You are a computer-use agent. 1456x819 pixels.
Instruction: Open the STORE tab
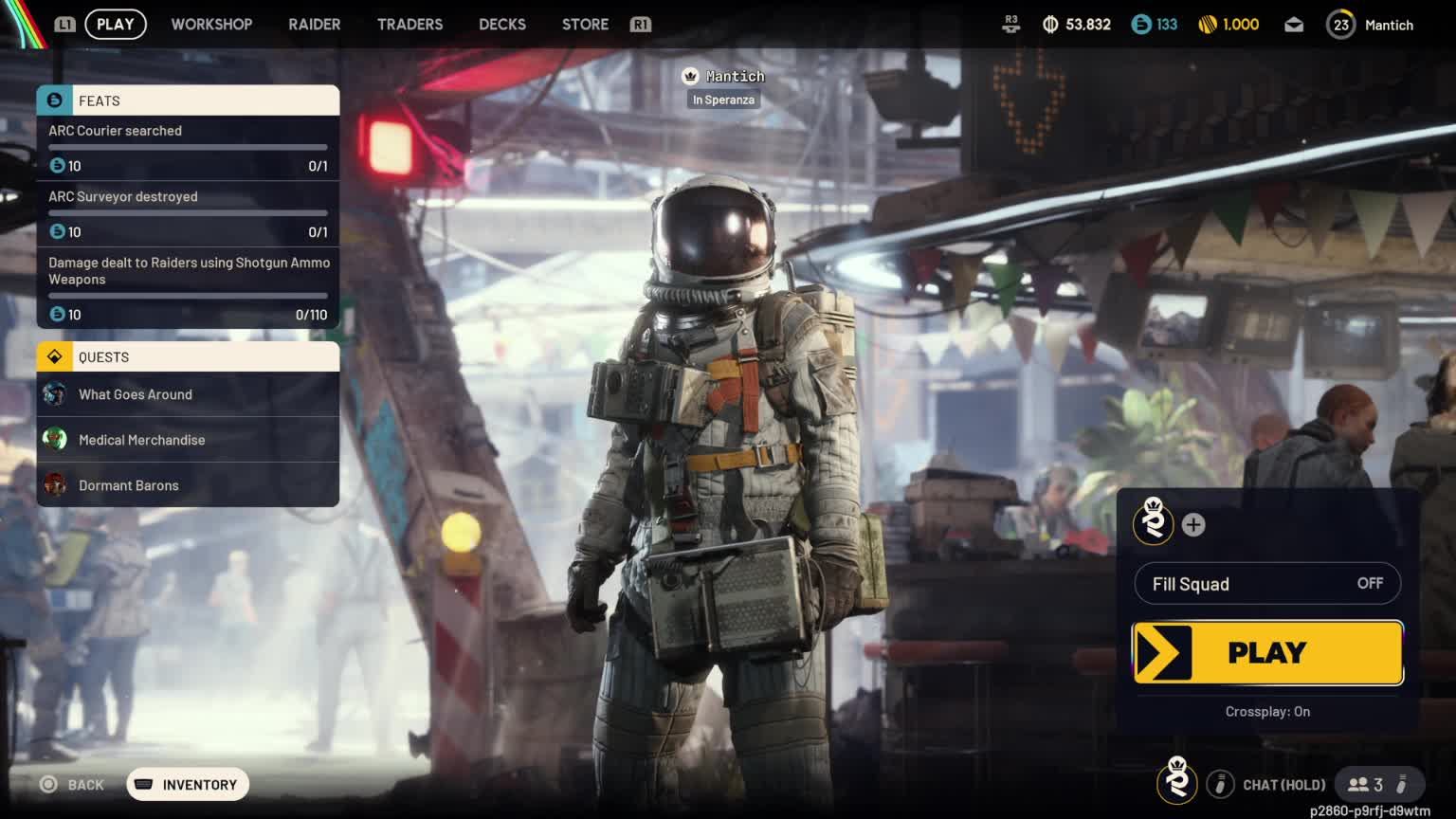click(585, 25)
